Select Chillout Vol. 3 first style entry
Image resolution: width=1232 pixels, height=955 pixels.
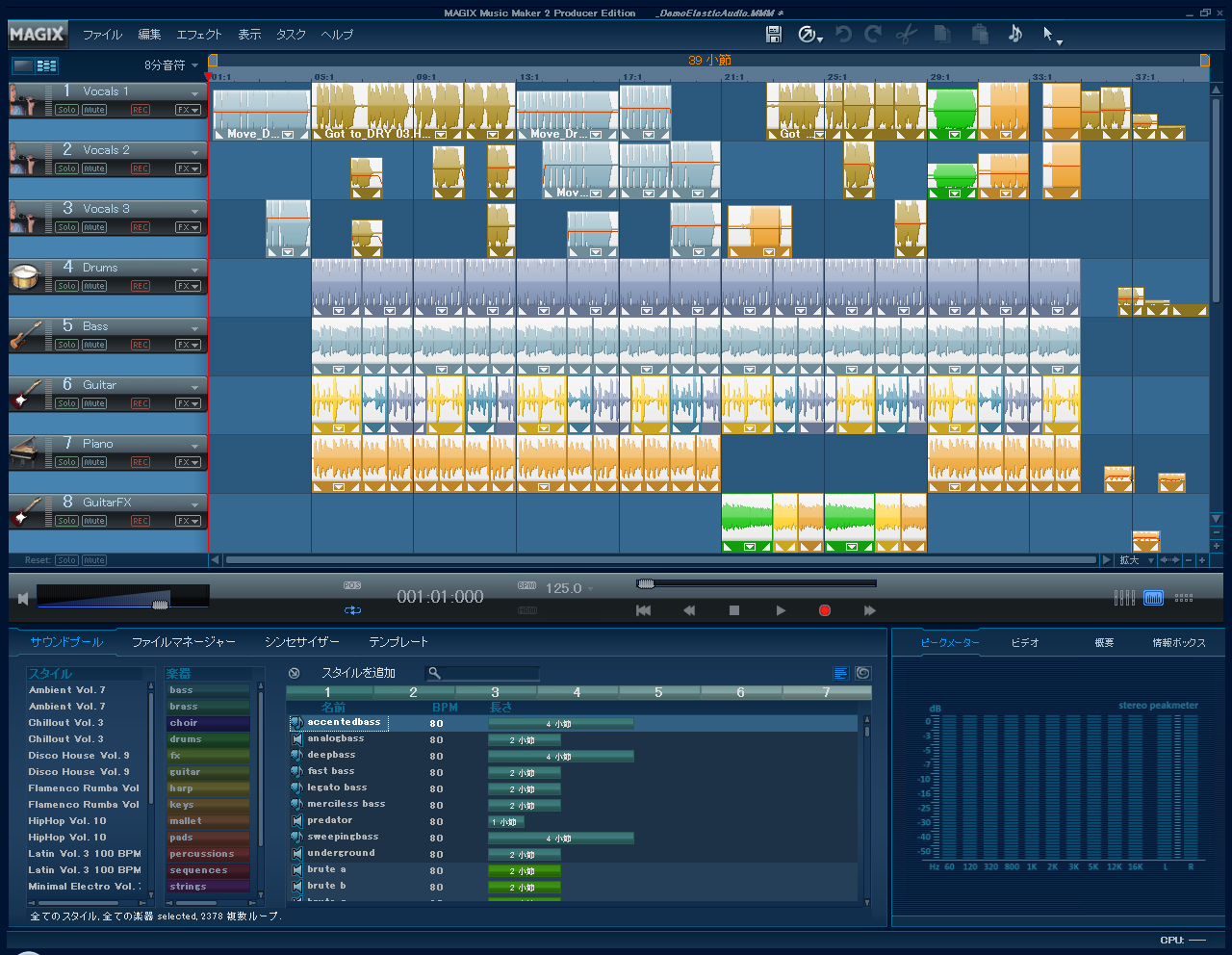click(x=65, y=723)
